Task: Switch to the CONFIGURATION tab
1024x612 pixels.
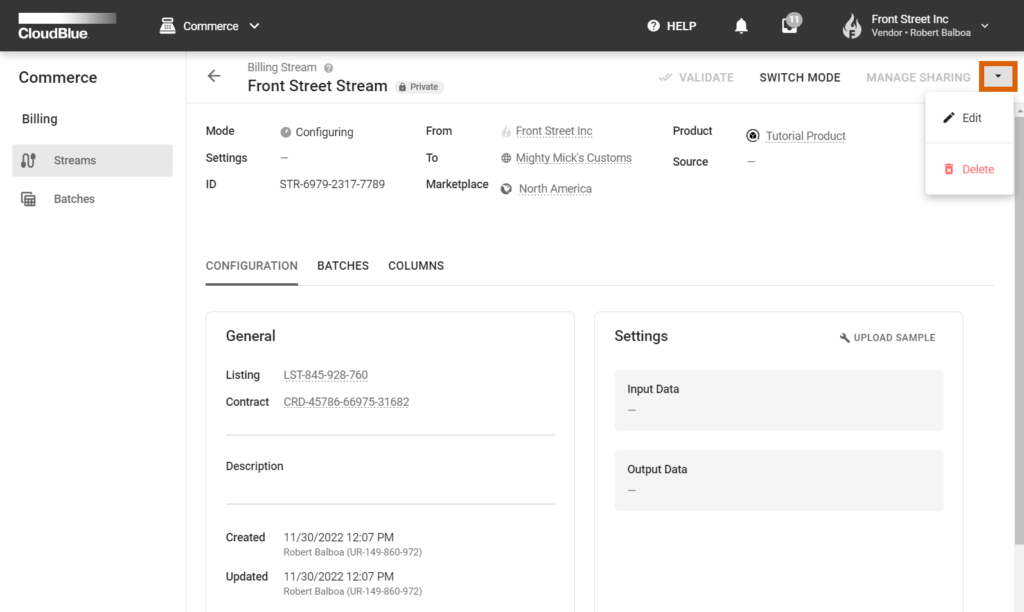Action: 251,266
